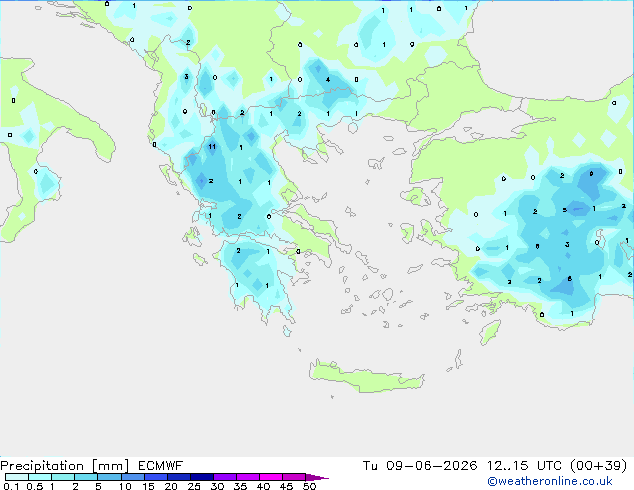This screenshot has width=634, height=490.
Task: Click the legend label '10'
Action: tap(125, 486)
